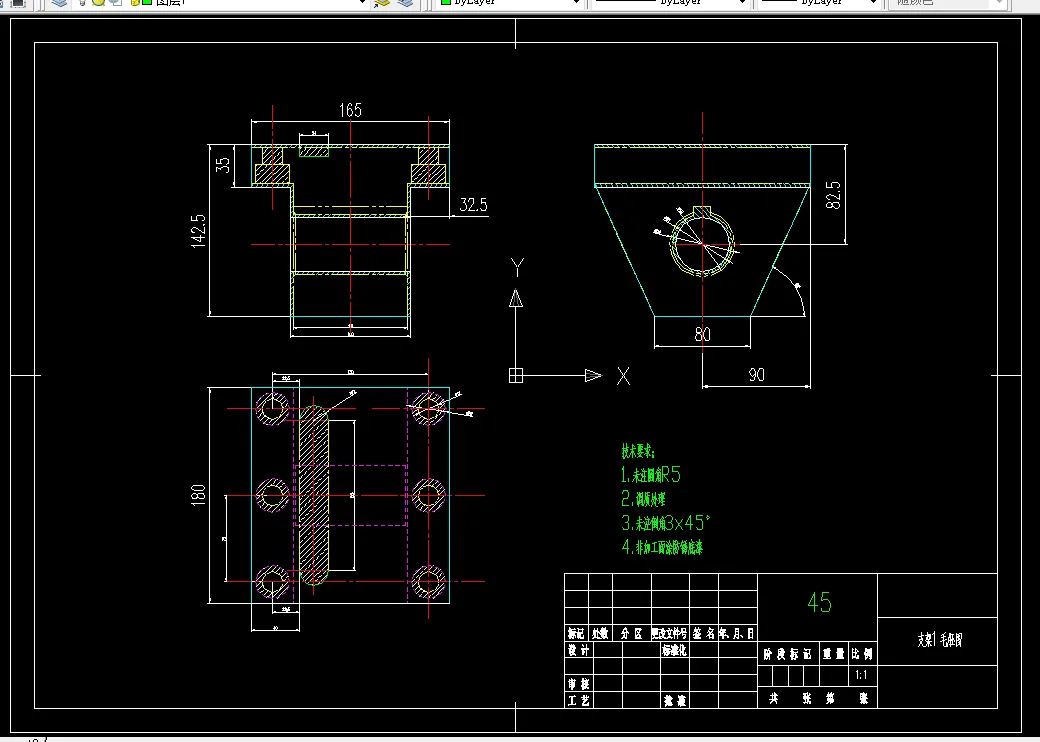Click the 支架1 毛坯图 title cell
Viewport: 1040px width, 742px height.
pyautogui.click(x=939, y=641)
